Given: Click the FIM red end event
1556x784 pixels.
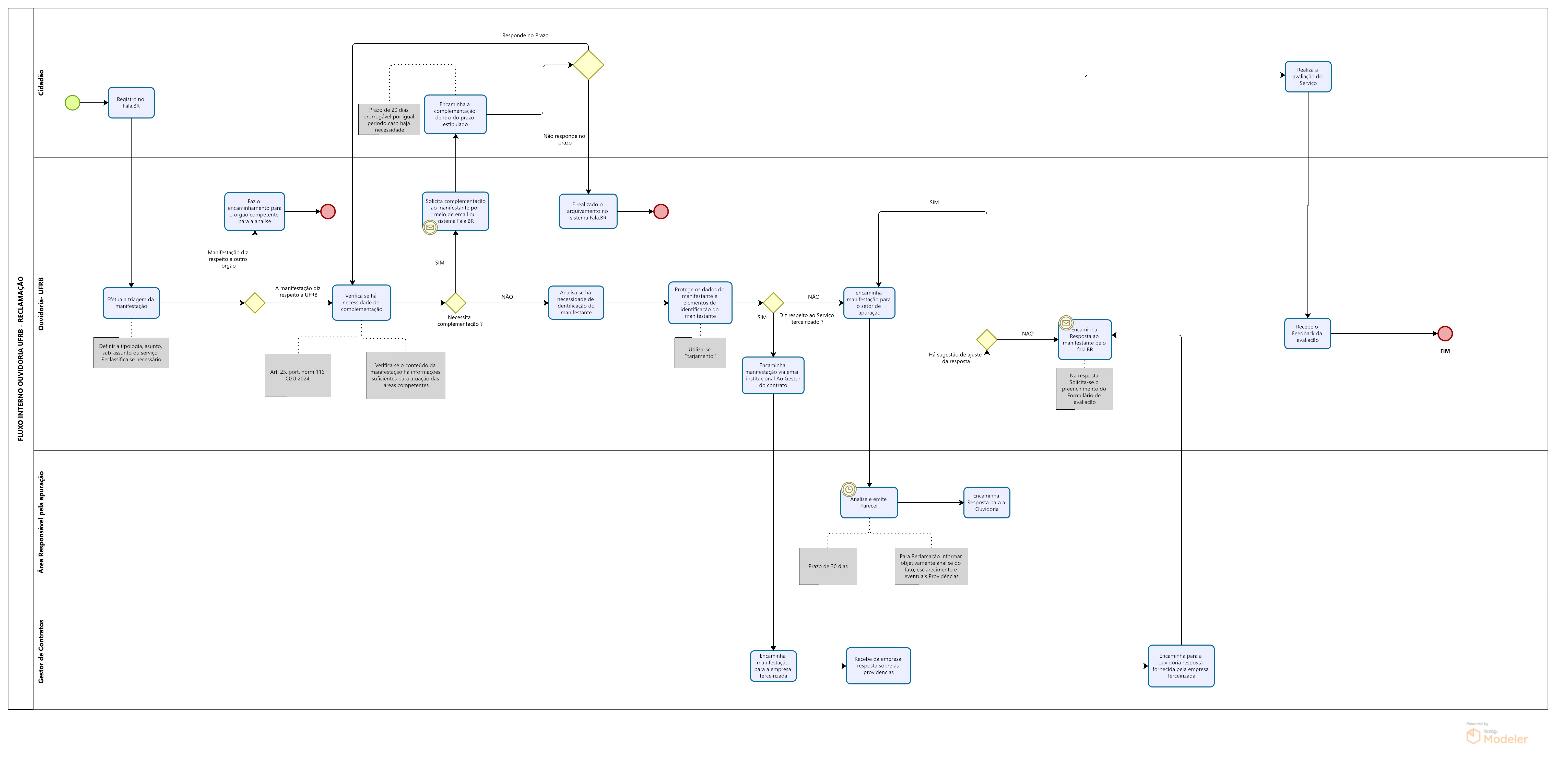Looking at the screenshot, I should pos(1445,334).
